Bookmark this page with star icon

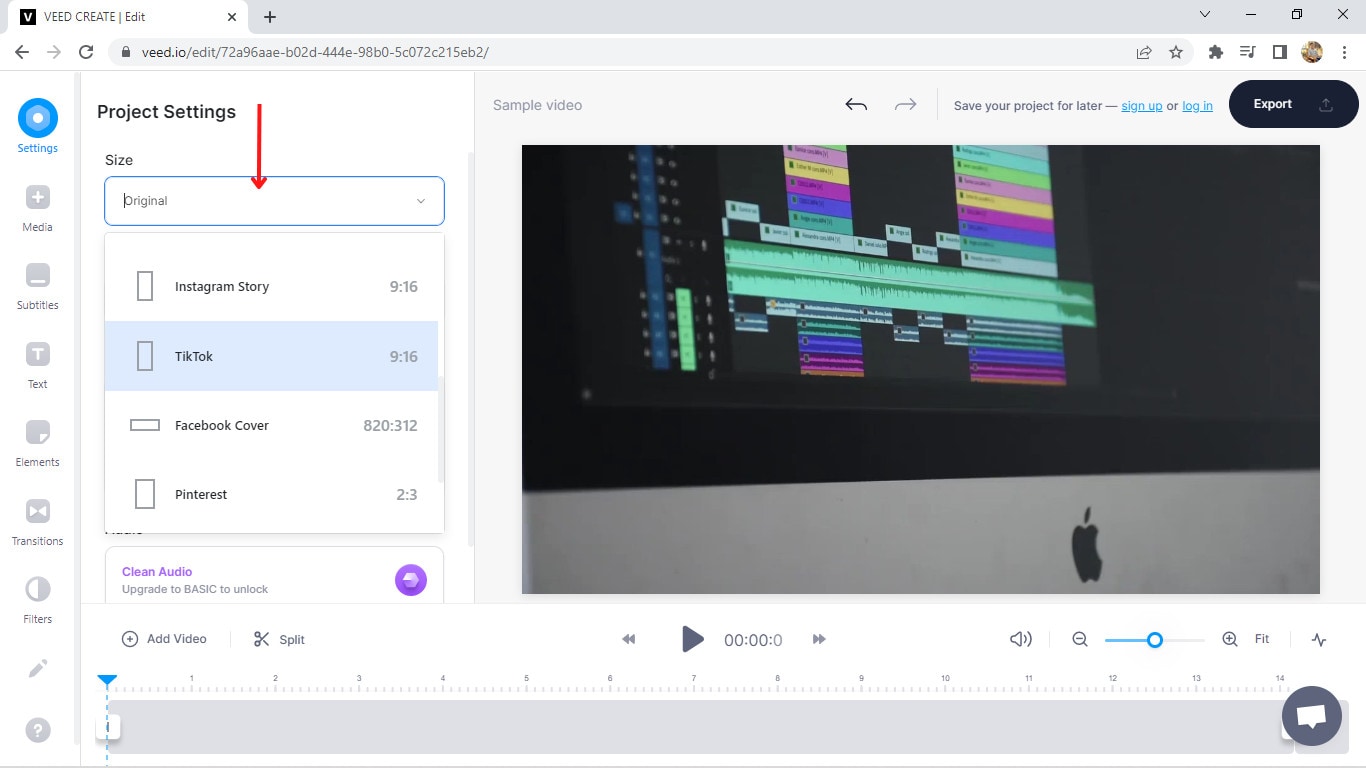tap(1176, 52)
